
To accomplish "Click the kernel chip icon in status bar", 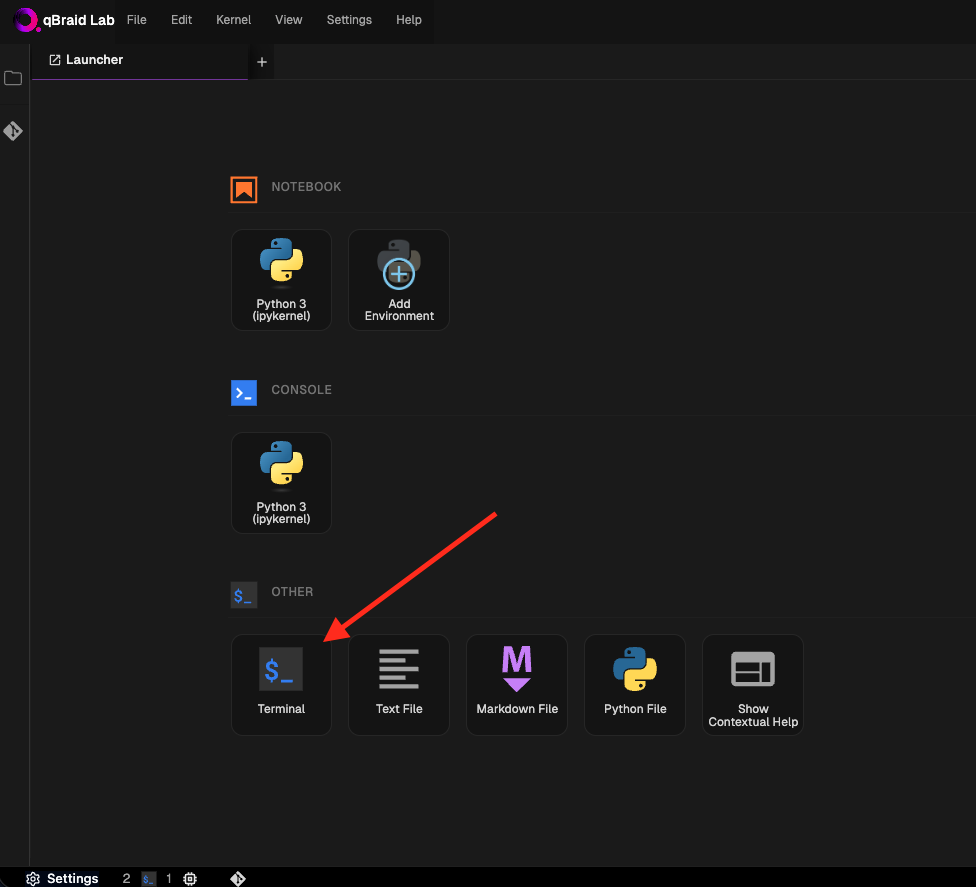I will (x=190, y=879).
